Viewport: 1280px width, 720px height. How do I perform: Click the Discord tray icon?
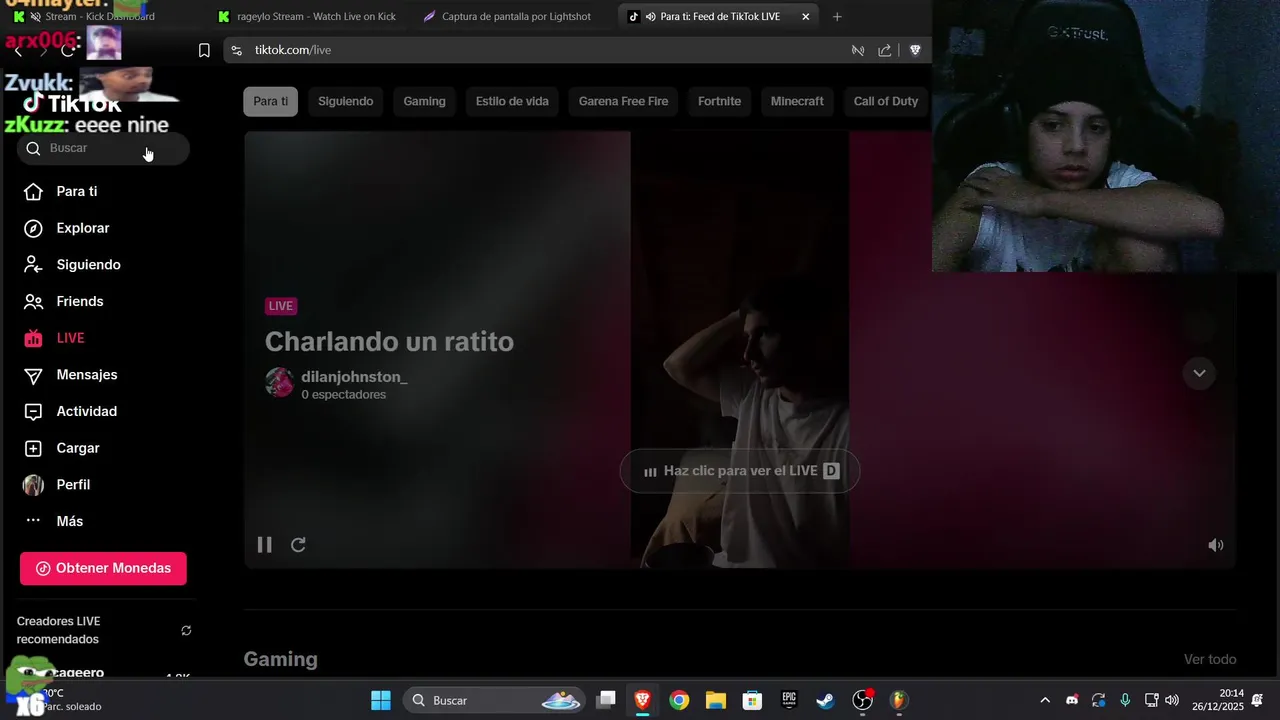[1072, 700]
